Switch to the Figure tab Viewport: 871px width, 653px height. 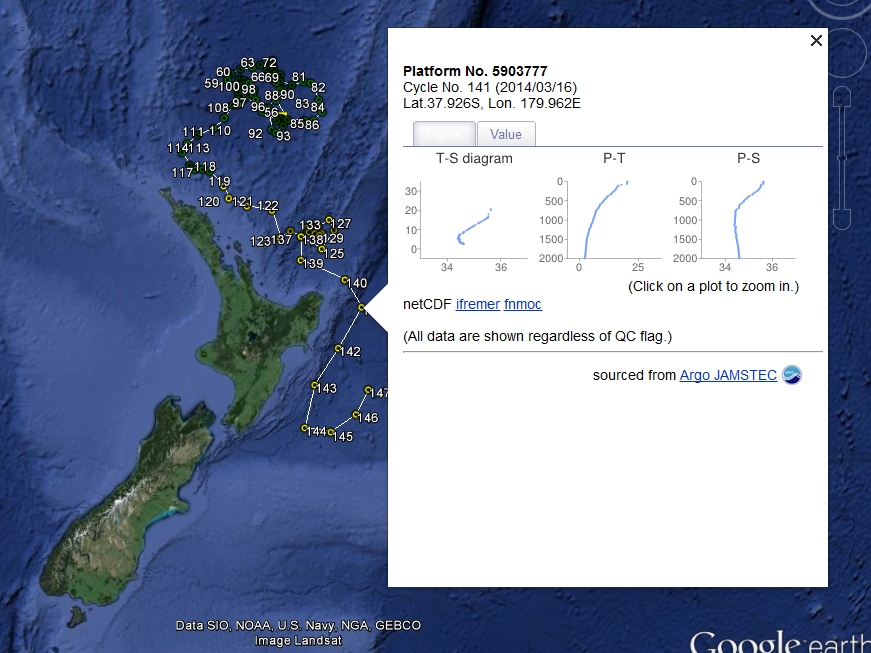click(445, 135)
